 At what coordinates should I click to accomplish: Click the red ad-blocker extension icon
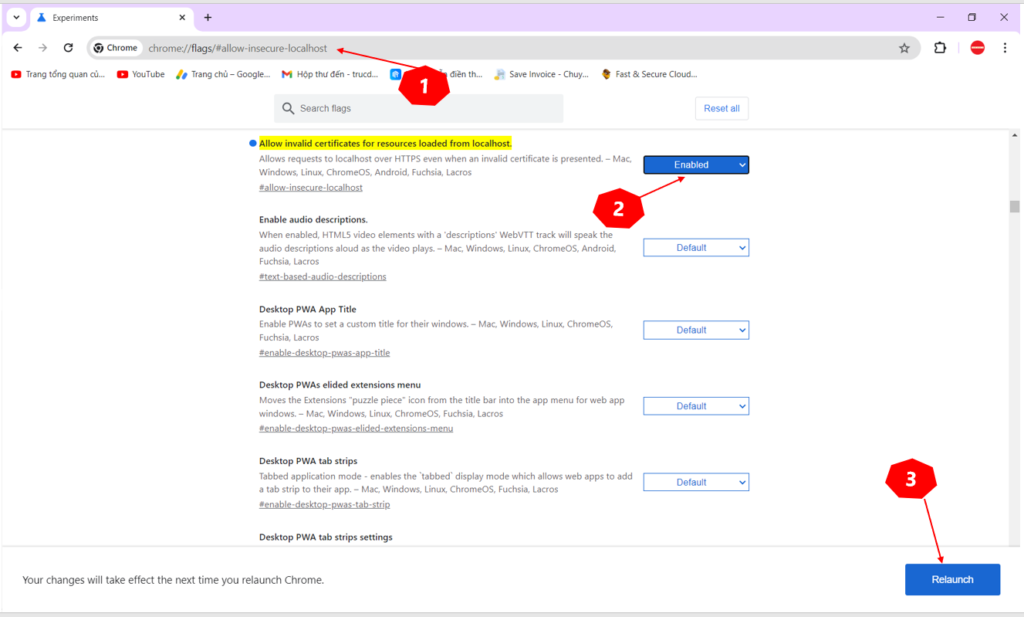coord(977,47)
